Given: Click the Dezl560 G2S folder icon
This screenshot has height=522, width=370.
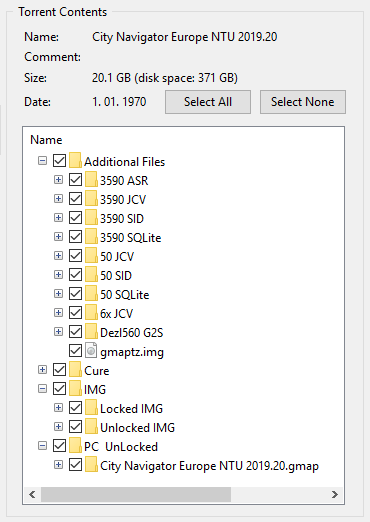Looking at the screenshot, I should (x=91, y=331).
